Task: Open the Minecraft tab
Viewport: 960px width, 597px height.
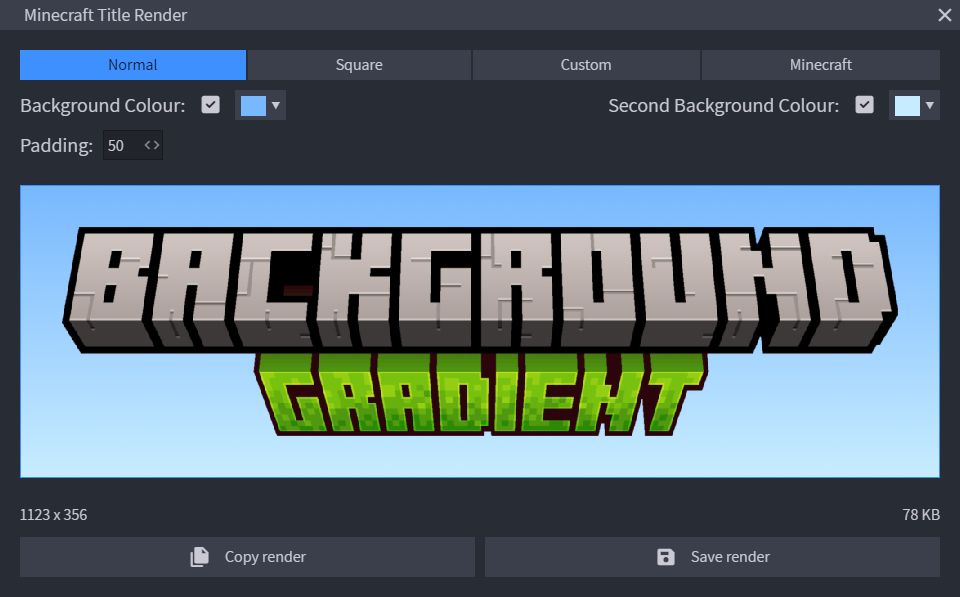Action: pyautogui.click(x=820, y=65)
